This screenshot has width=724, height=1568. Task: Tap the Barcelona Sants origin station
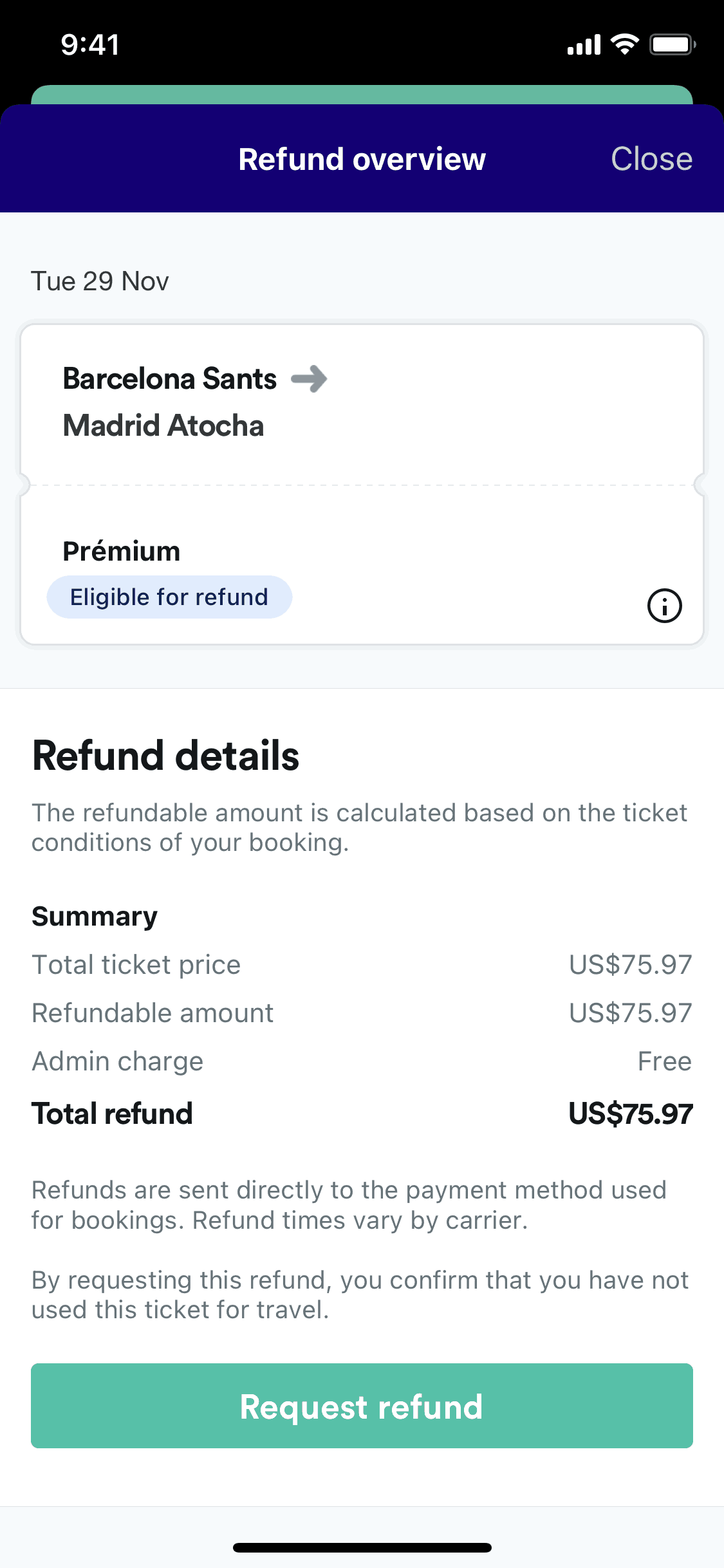[170, 378]
